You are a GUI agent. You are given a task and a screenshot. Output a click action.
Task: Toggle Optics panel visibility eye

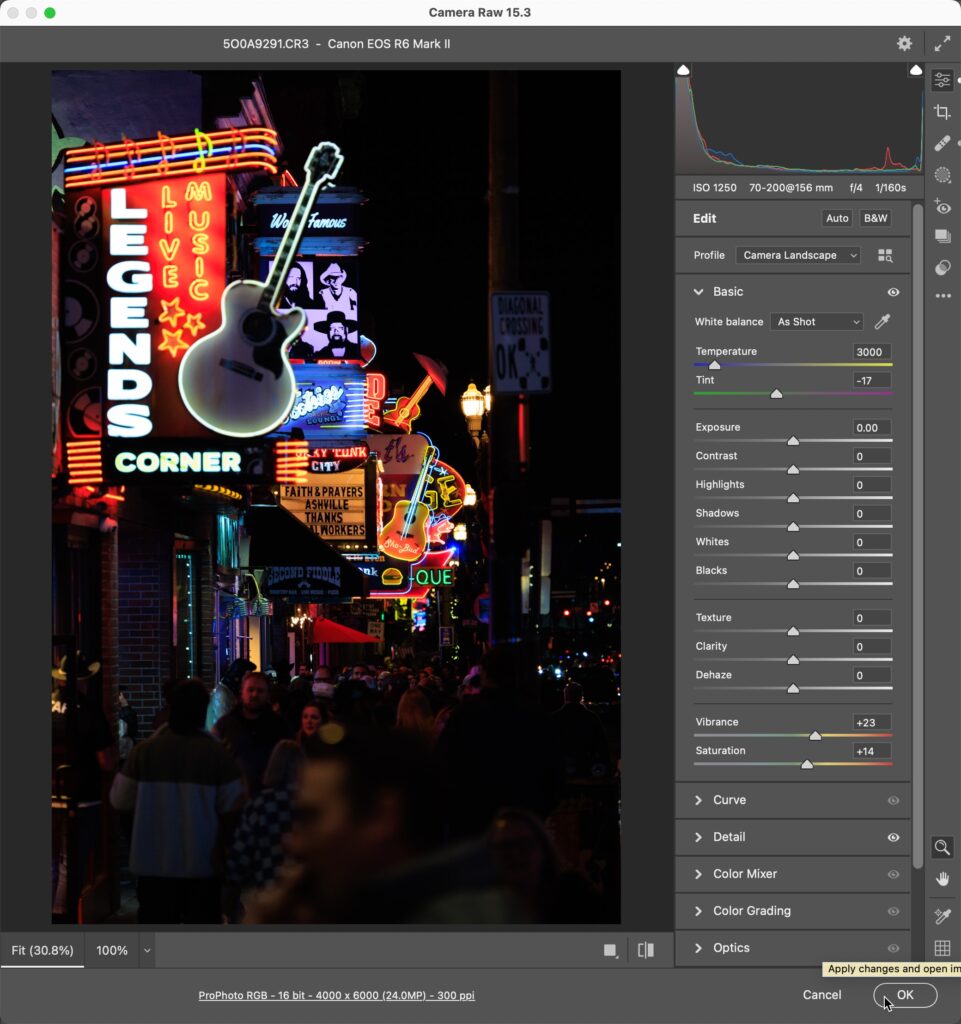[893, 948]
